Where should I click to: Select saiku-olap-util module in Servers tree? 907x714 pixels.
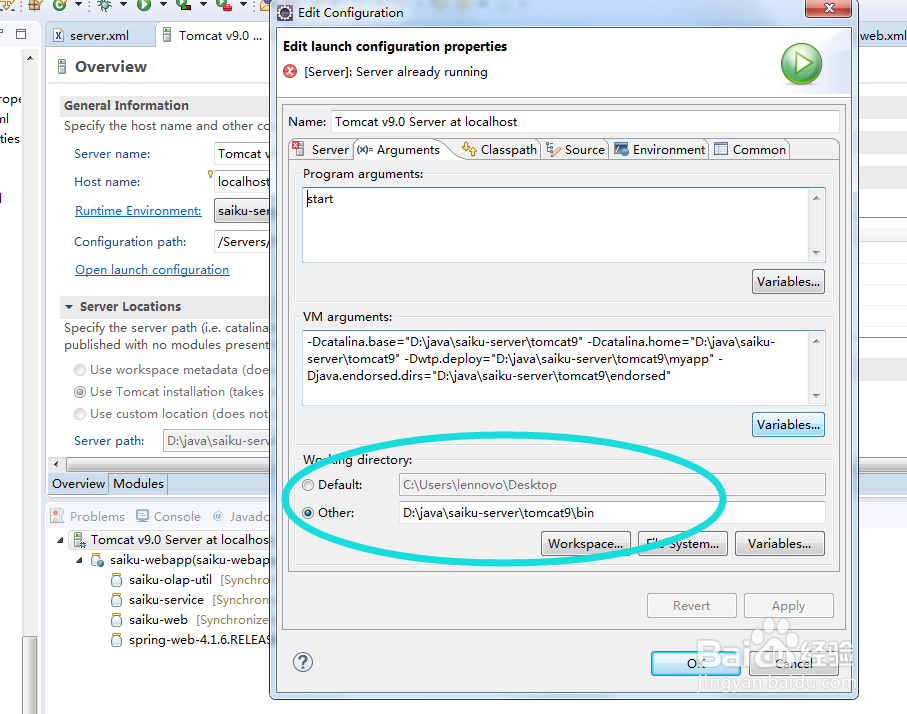(x=170, y=580)
